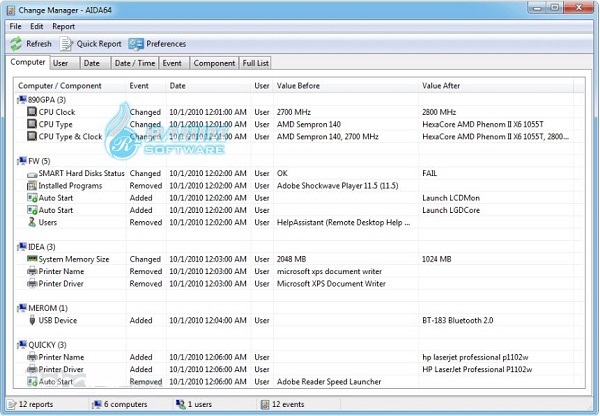Click the MEROM computer icon
This screenshot has height=416, width=600.
[x=22, y=308]
